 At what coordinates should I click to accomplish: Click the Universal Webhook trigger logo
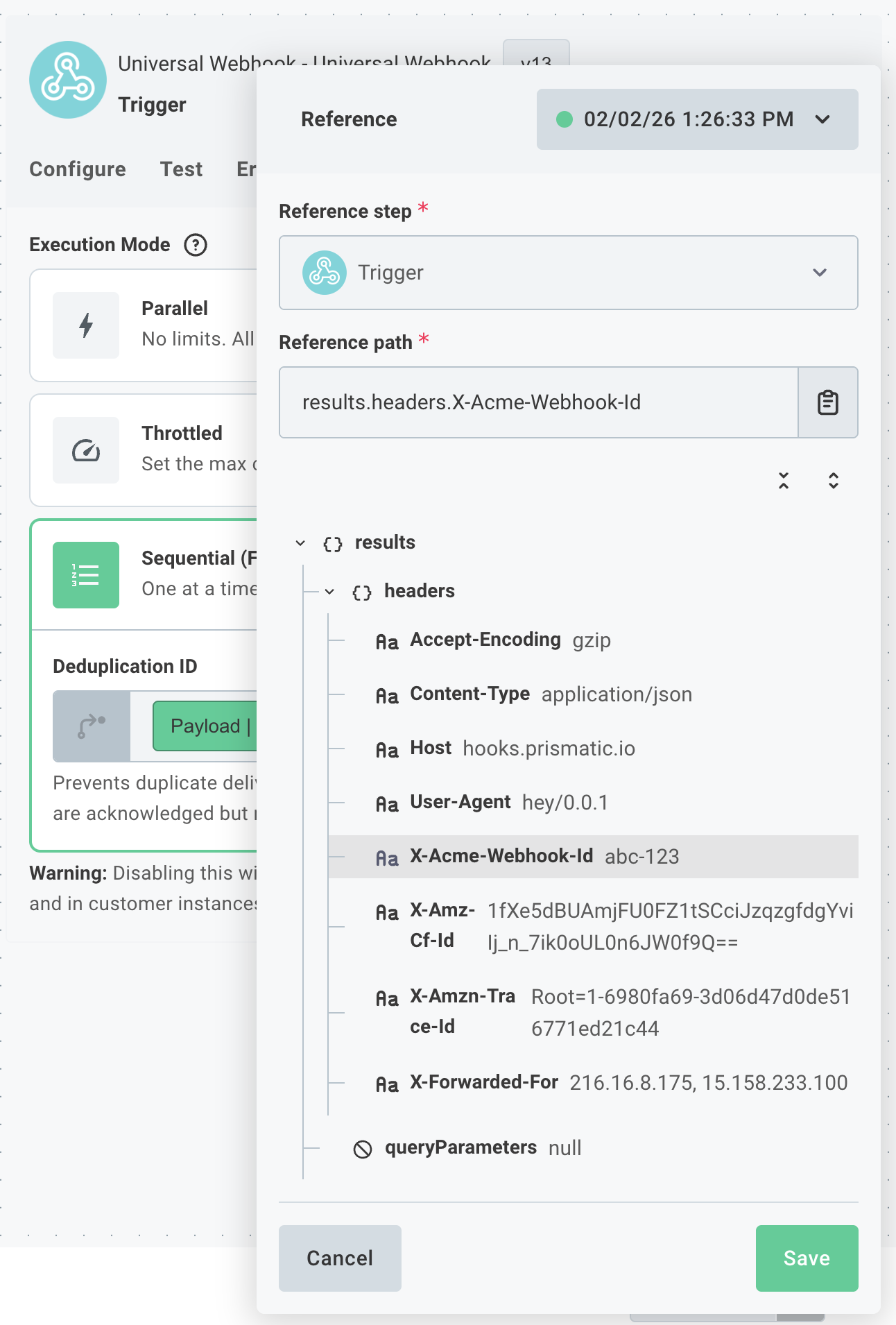[x=68, y=80]
